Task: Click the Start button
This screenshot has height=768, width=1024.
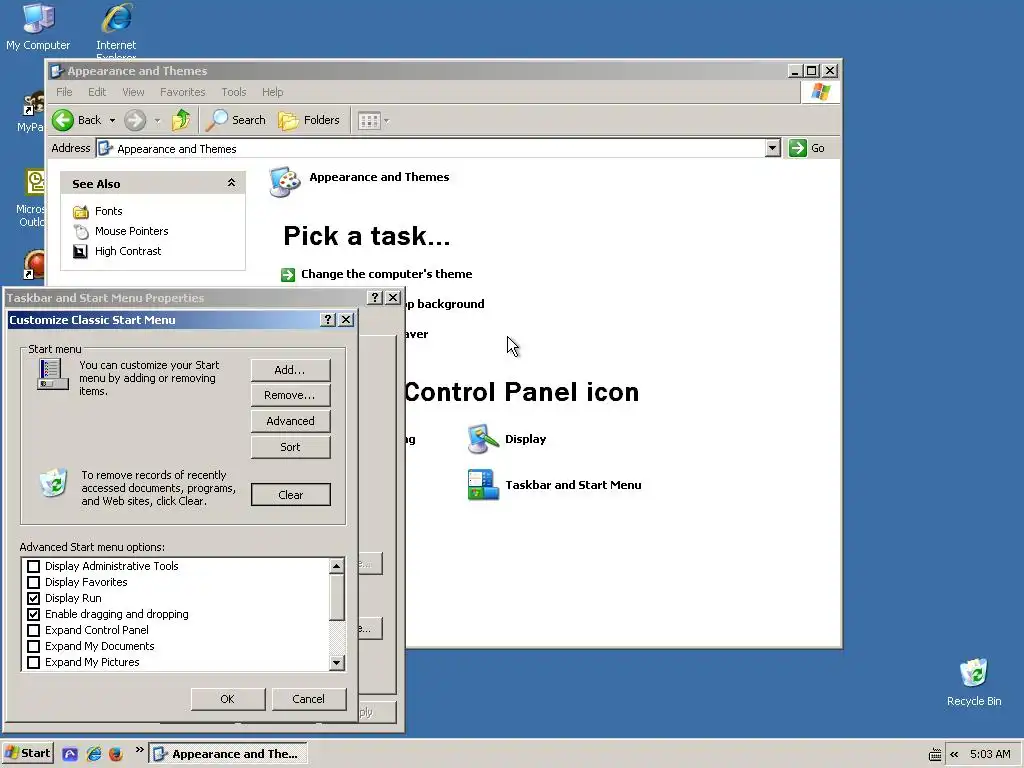Action: pos(27,754)
